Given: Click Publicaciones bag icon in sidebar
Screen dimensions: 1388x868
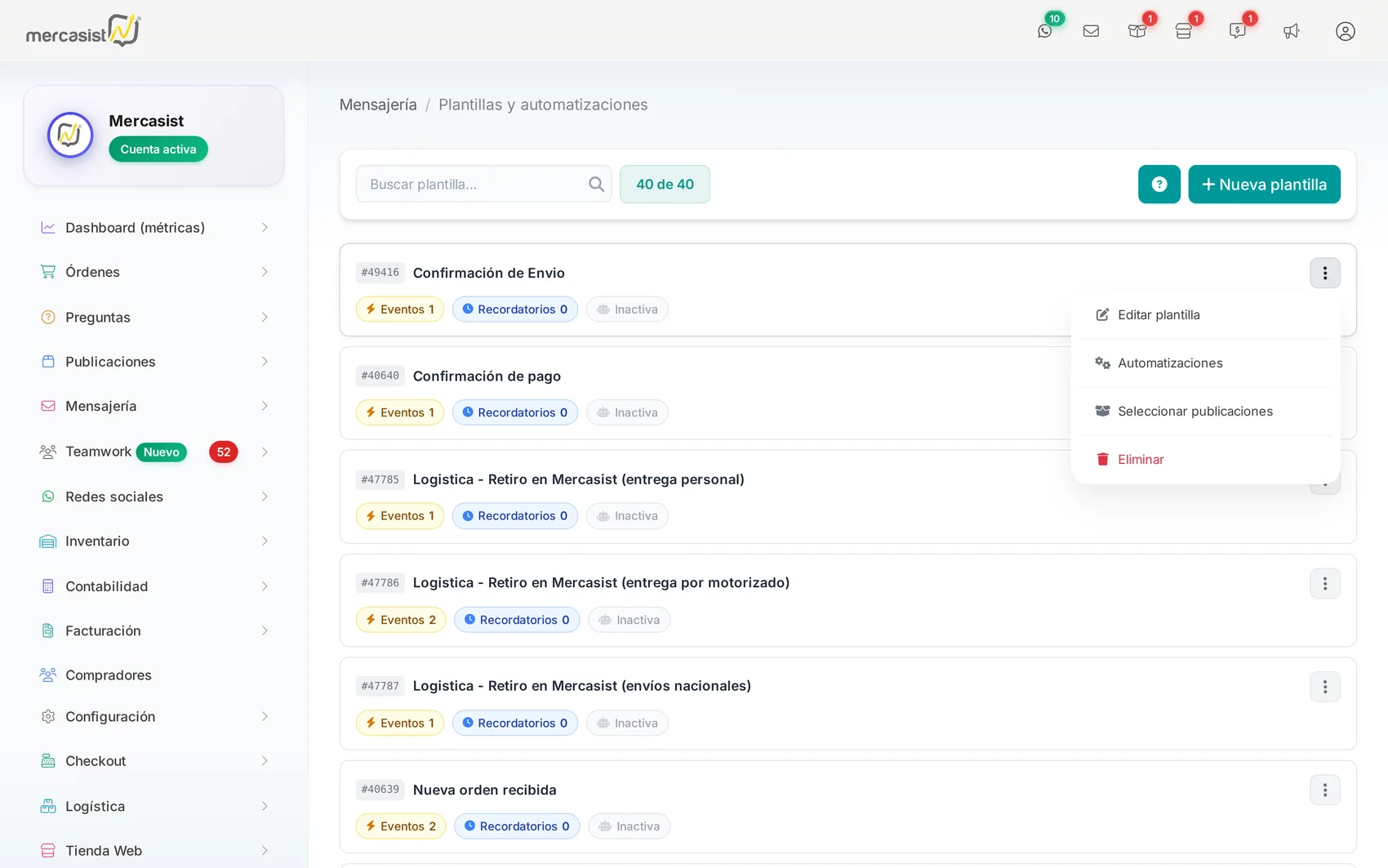Looking at the screenshot, I should click(48, 362).
